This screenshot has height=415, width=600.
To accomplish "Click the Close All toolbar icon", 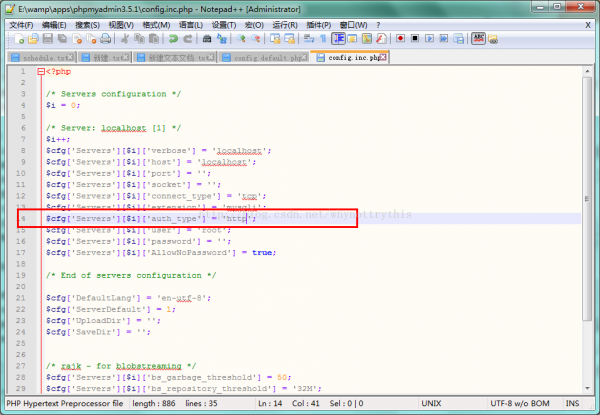I will (91, 39).
